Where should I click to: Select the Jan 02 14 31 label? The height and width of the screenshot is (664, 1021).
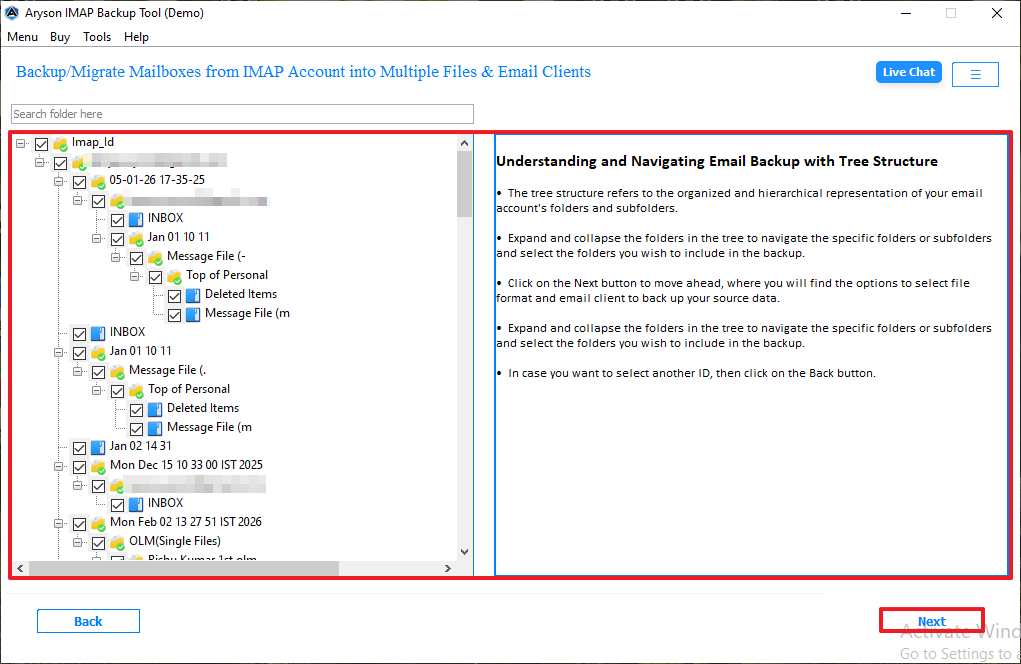click(x=141, y=446)
